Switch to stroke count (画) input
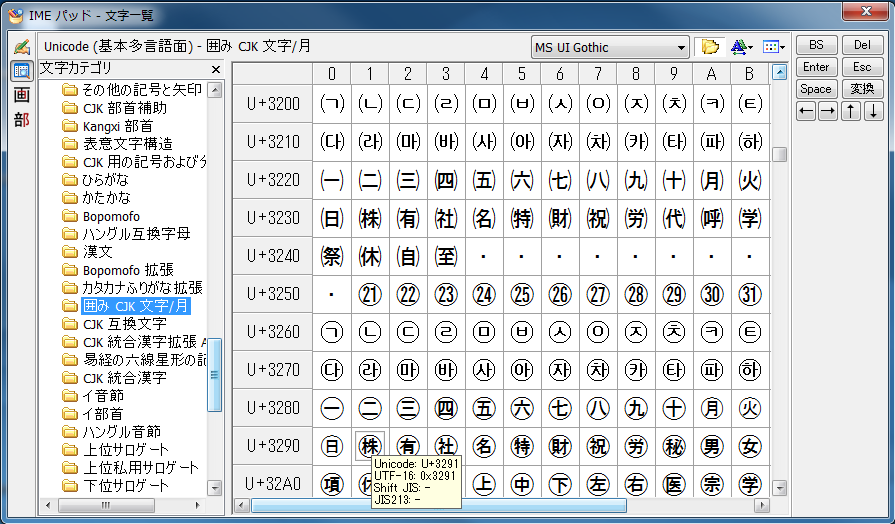 (21, 95)
